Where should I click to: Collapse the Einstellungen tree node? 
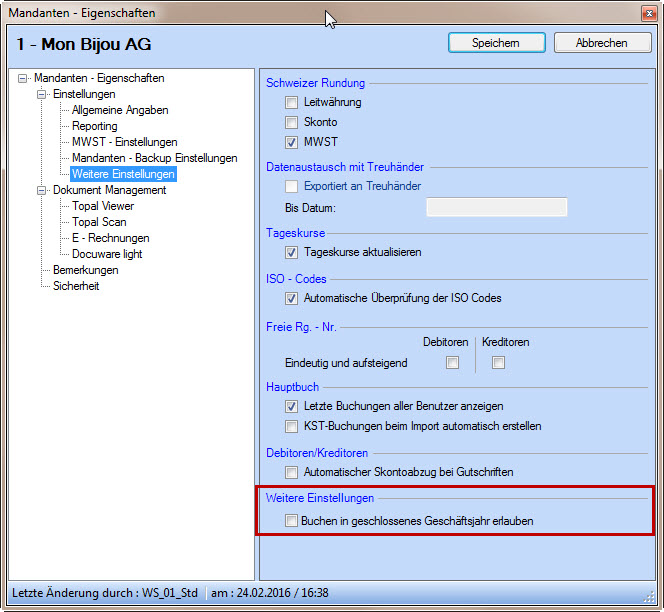[42, 94]
